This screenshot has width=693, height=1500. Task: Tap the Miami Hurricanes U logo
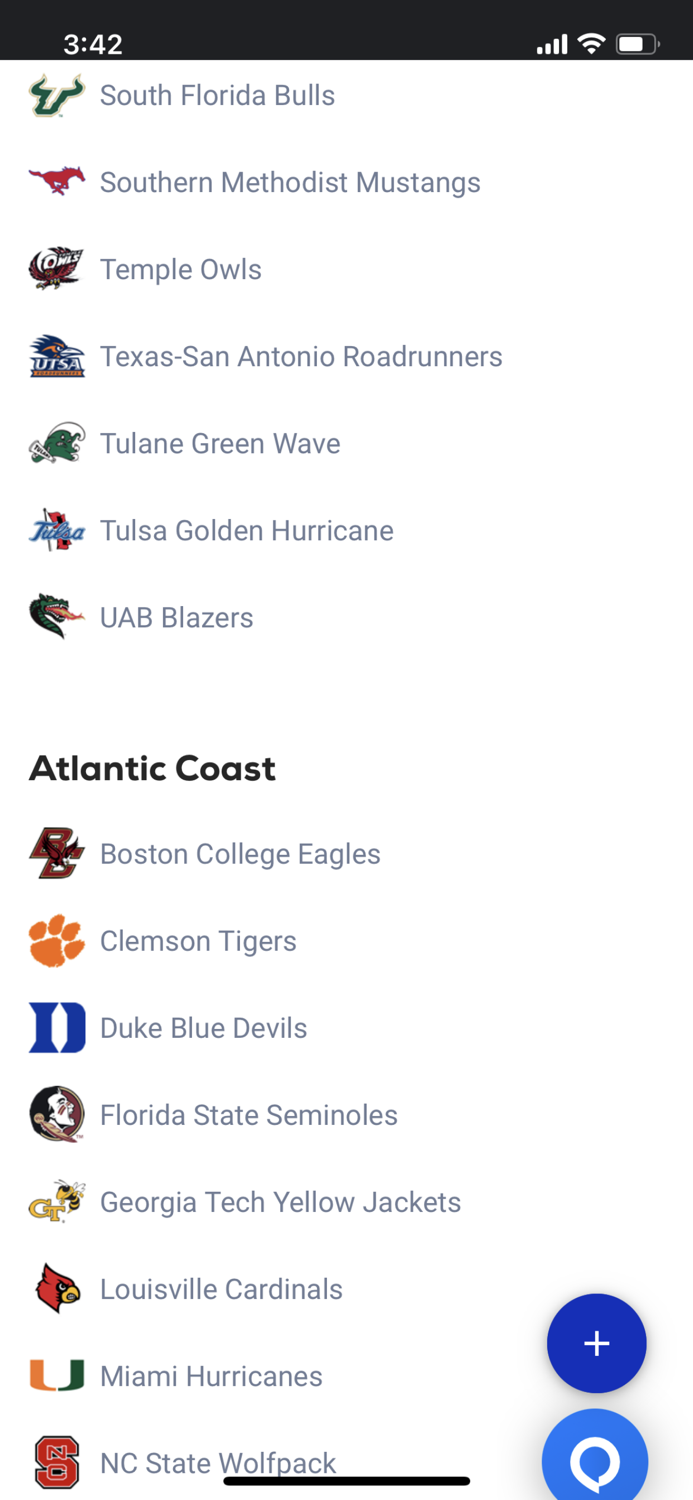click(56, 1375)
